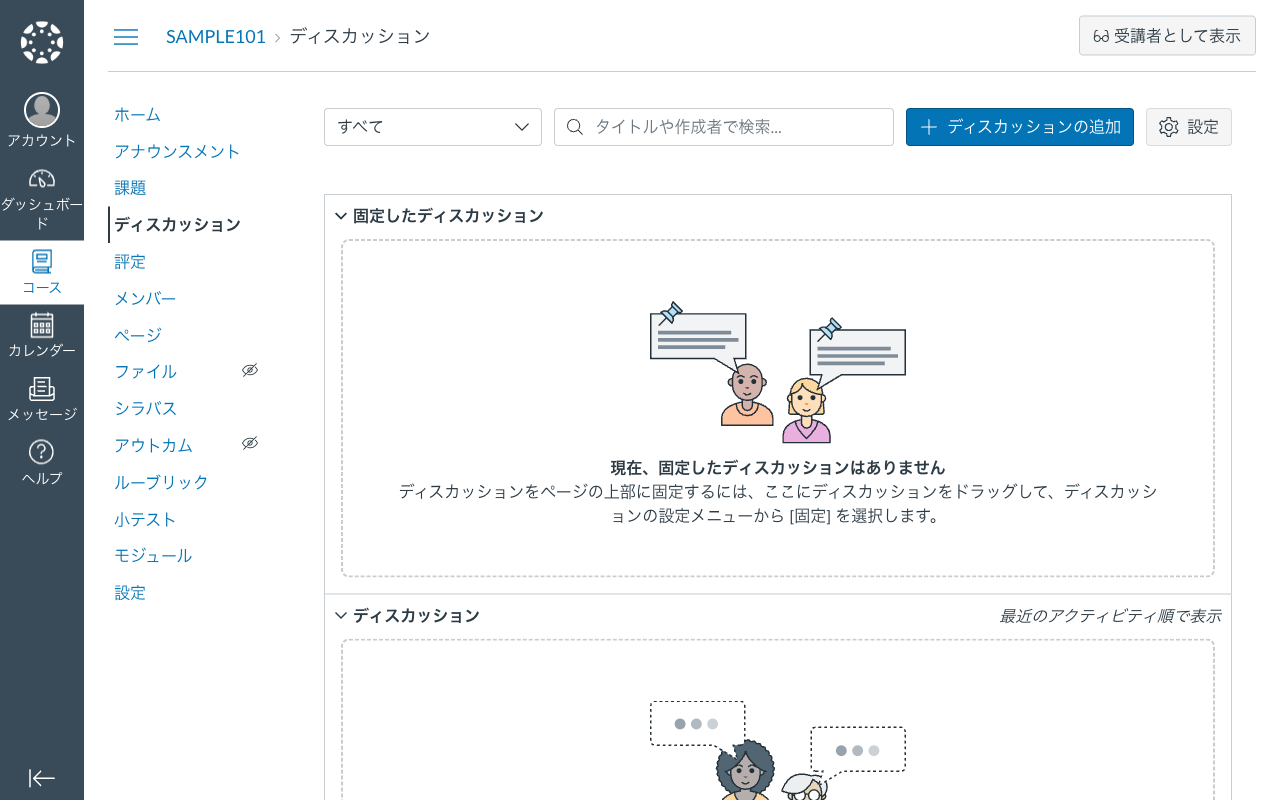Screen dimensions: 1280x800
Task: Collapse the 固定したディスカッション section
Action: pos(340,215)
